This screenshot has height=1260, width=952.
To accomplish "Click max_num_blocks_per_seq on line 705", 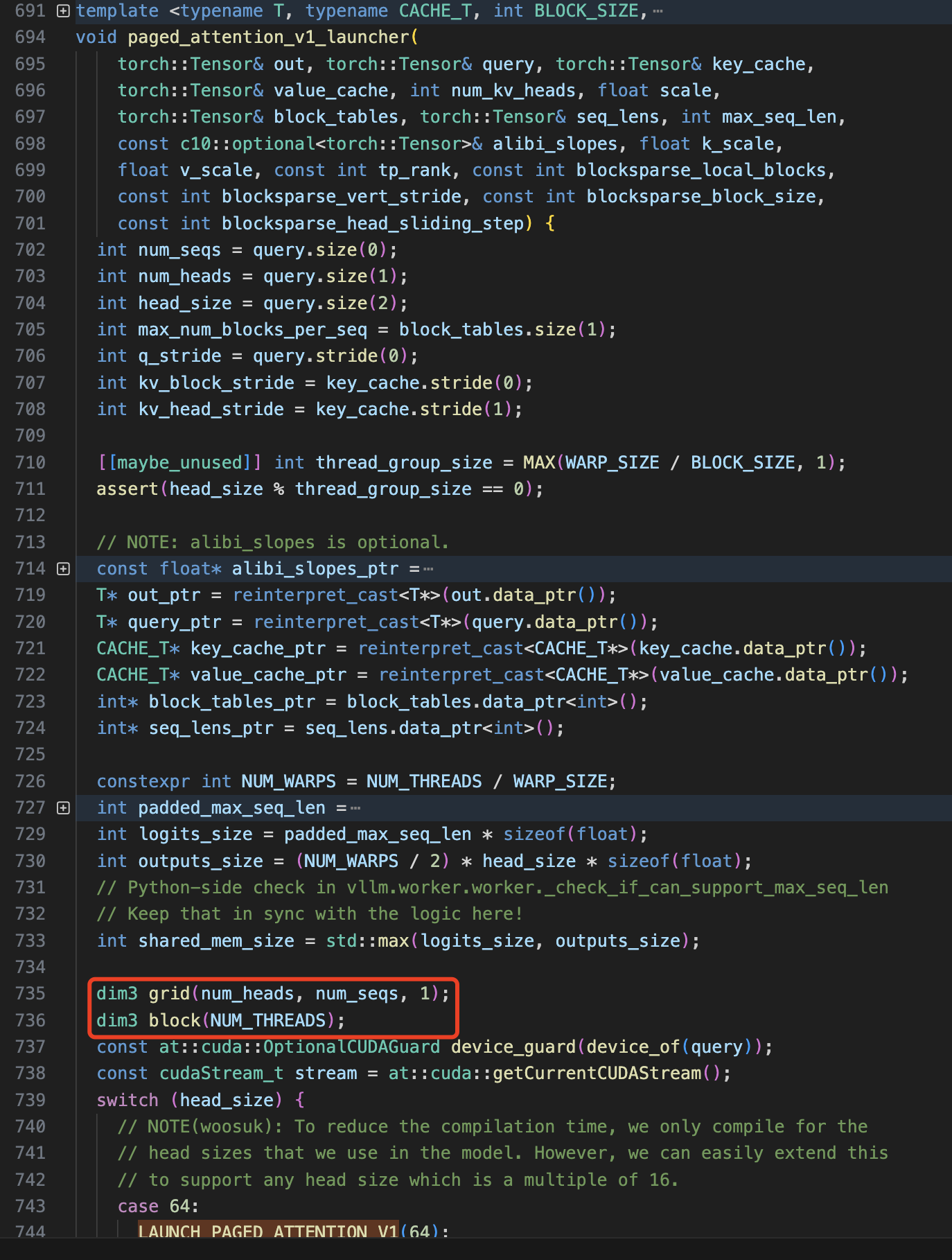I will coord(252,329).
